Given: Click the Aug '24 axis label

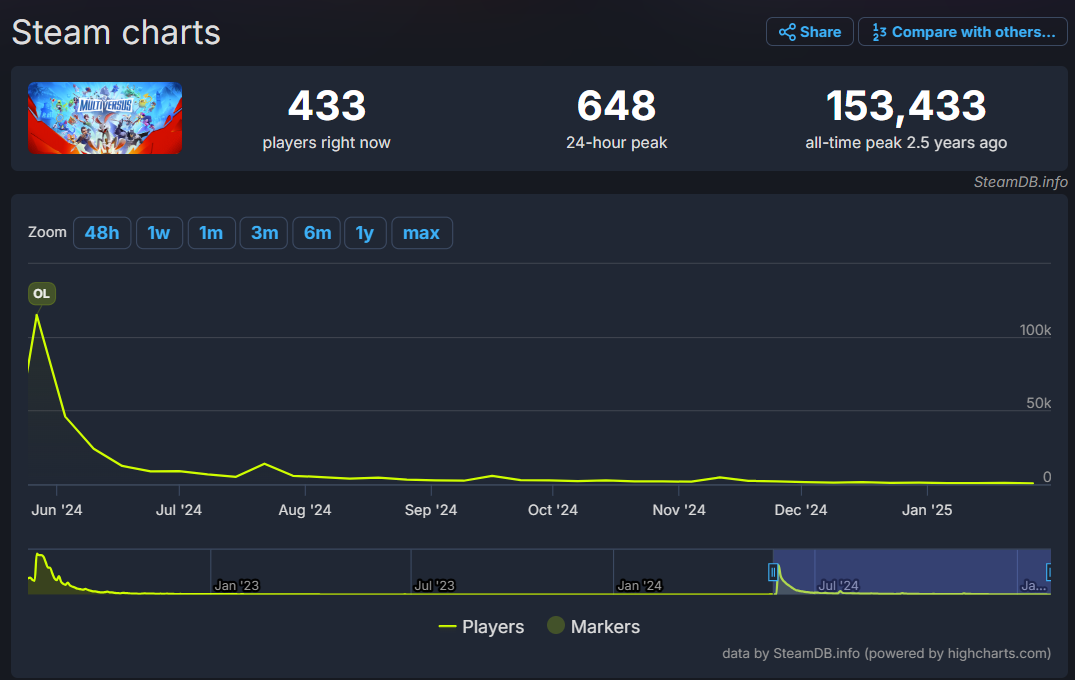Looking at the screenshot, I should tap(305, 510).
